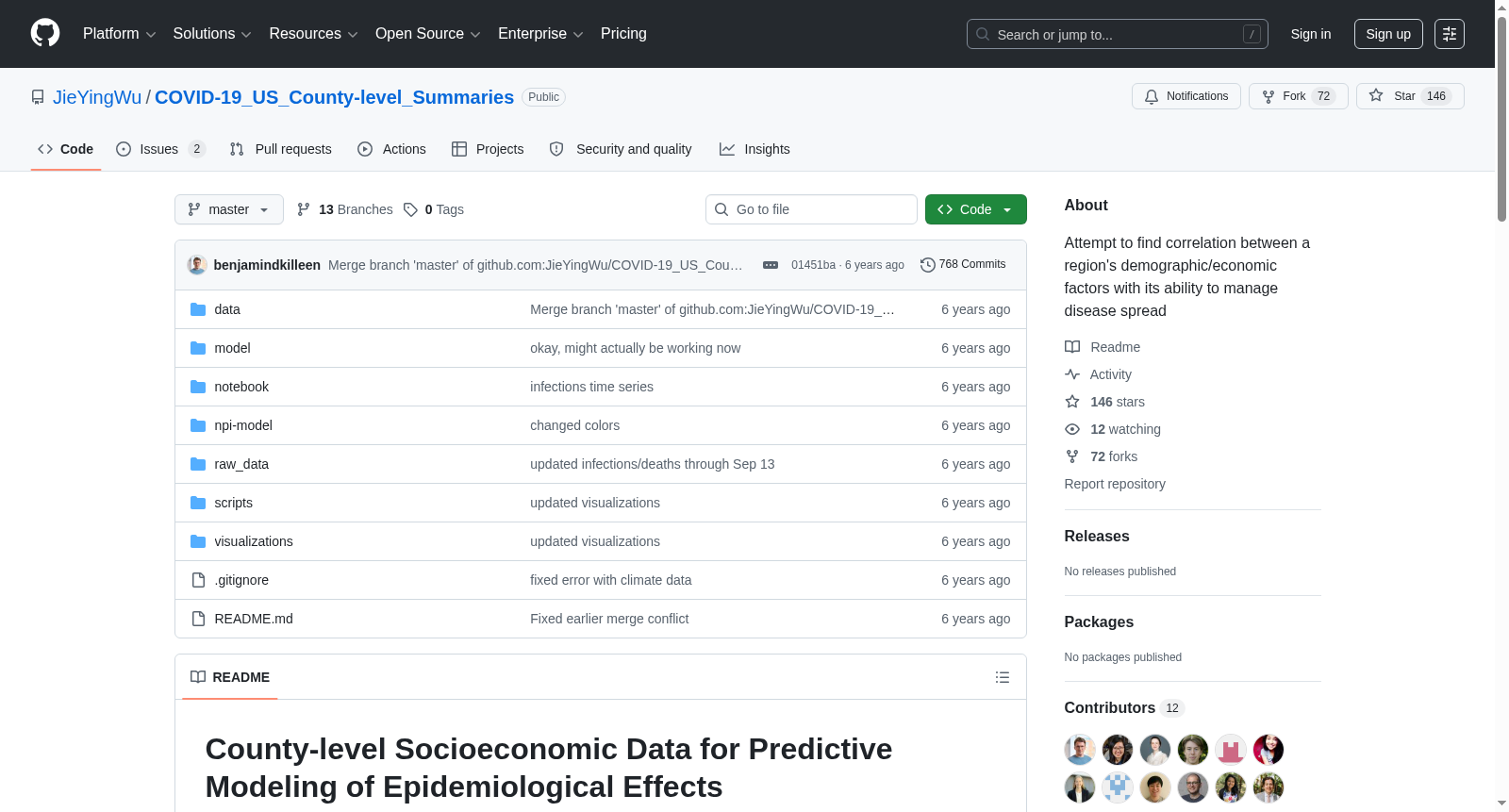1509x812 pixels.
Task: Expand the Platform menu
Action: [x=120, y=34]
